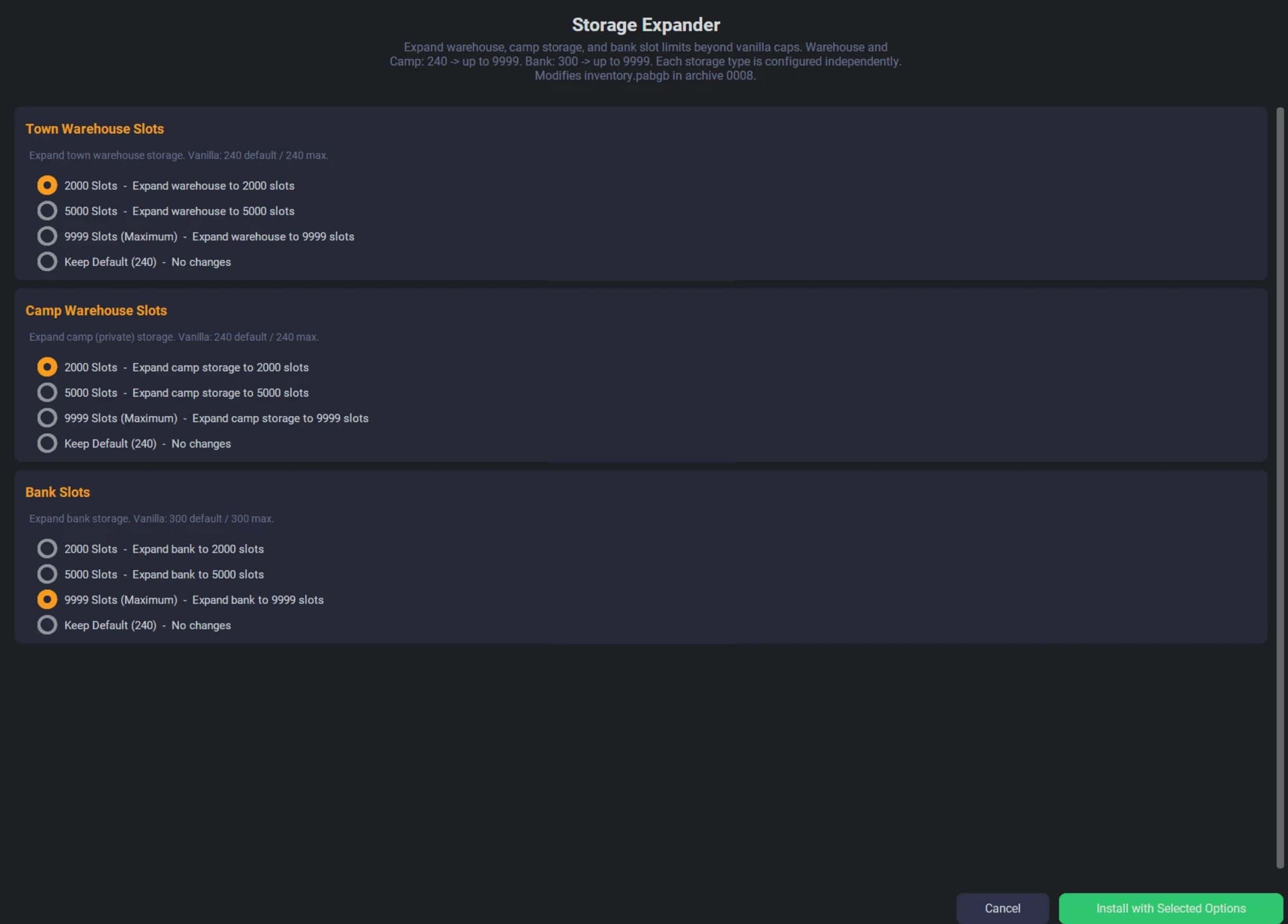The image size is (1288, 924).
Task: Select 2000 Slots for town warehouse
Action: (x=47, y=186)
